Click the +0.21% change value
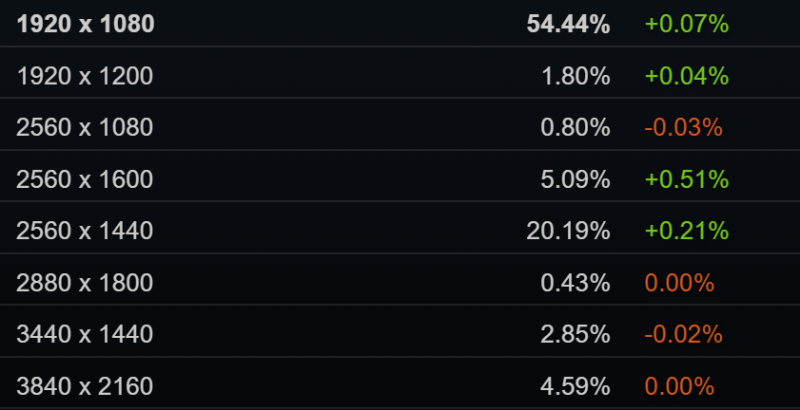Viewport: 800px width, 410px height. 686,232
